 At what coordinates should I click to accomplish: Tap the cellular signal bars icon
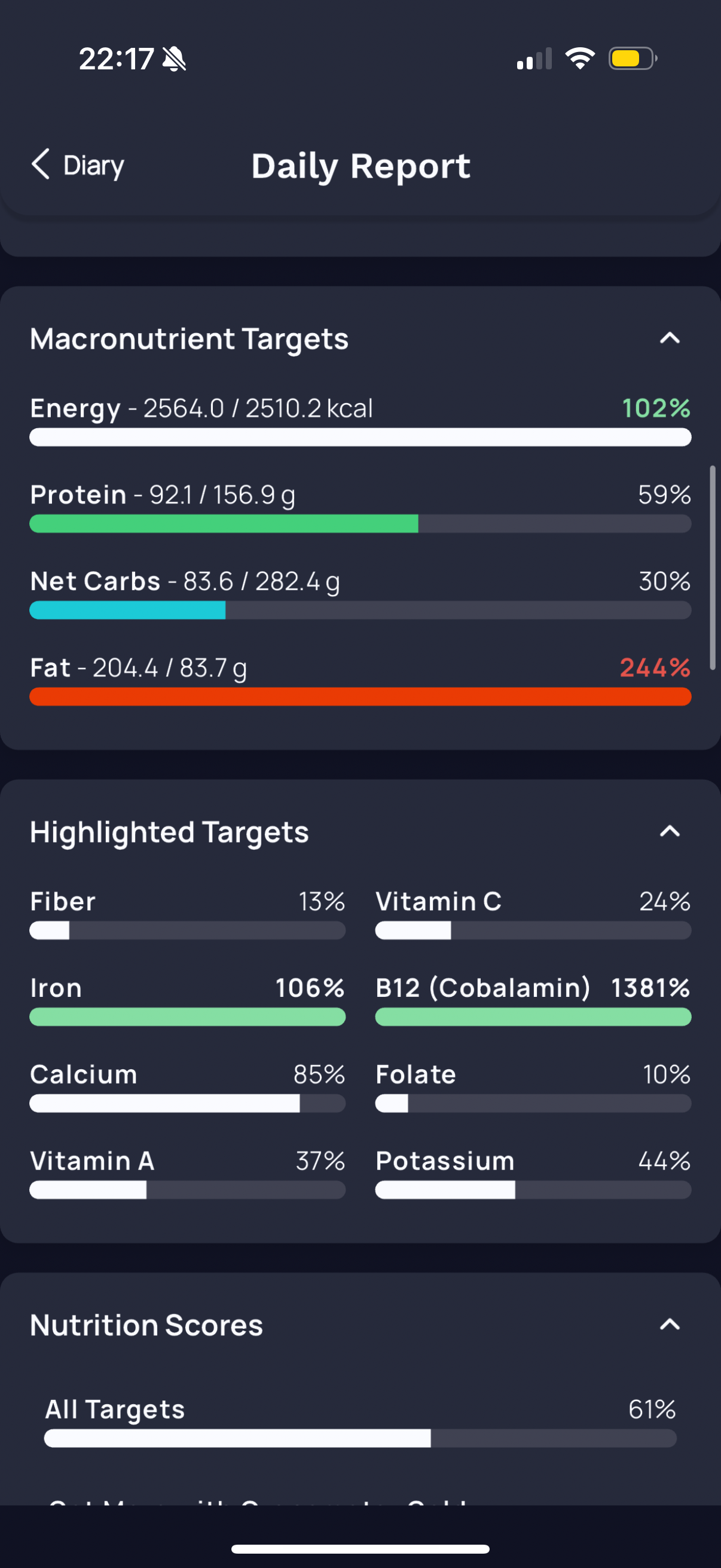pos(534,59)
